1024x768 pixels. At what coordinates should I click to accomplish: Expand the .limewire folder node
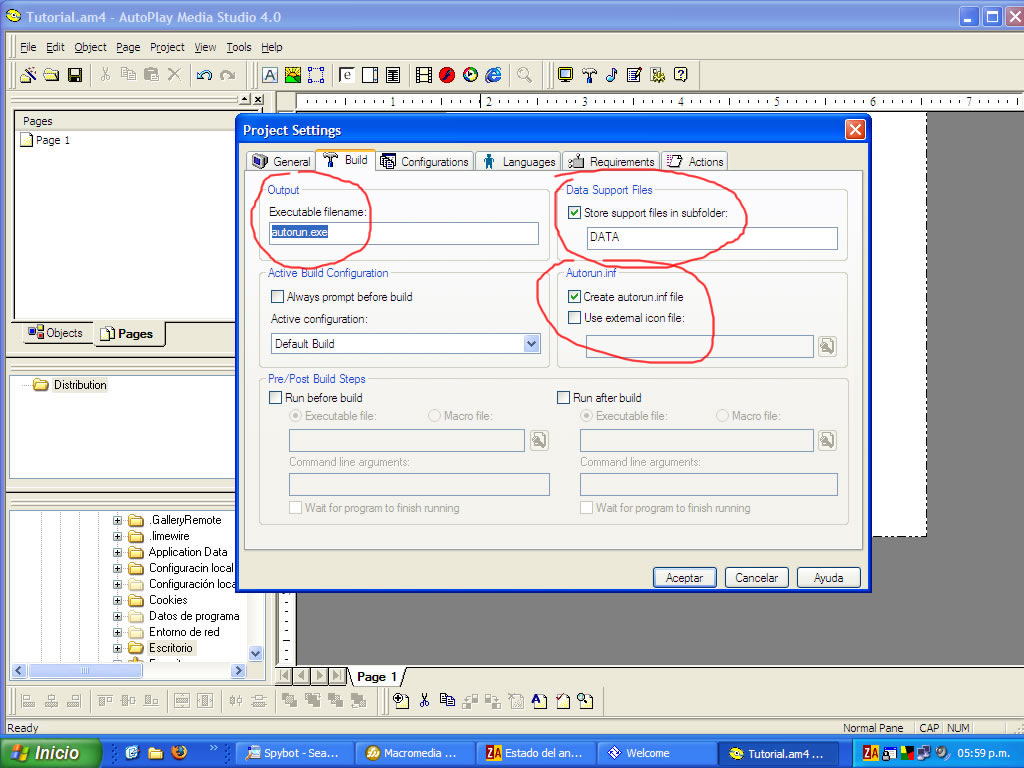point(118,536)
